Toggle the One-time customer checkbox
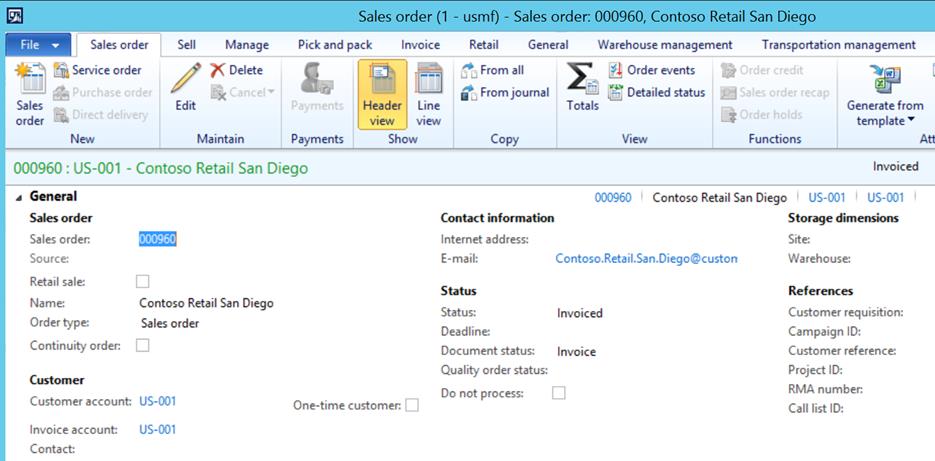Image resolution: width=935 pixels, height=461 pixels. point(412,406)
